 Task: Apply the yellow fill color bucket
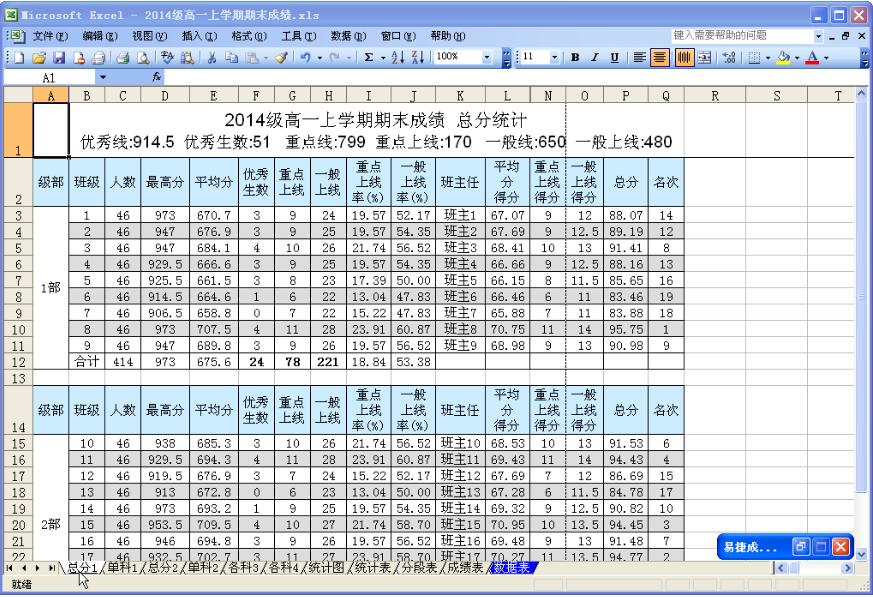coord(784,57)
